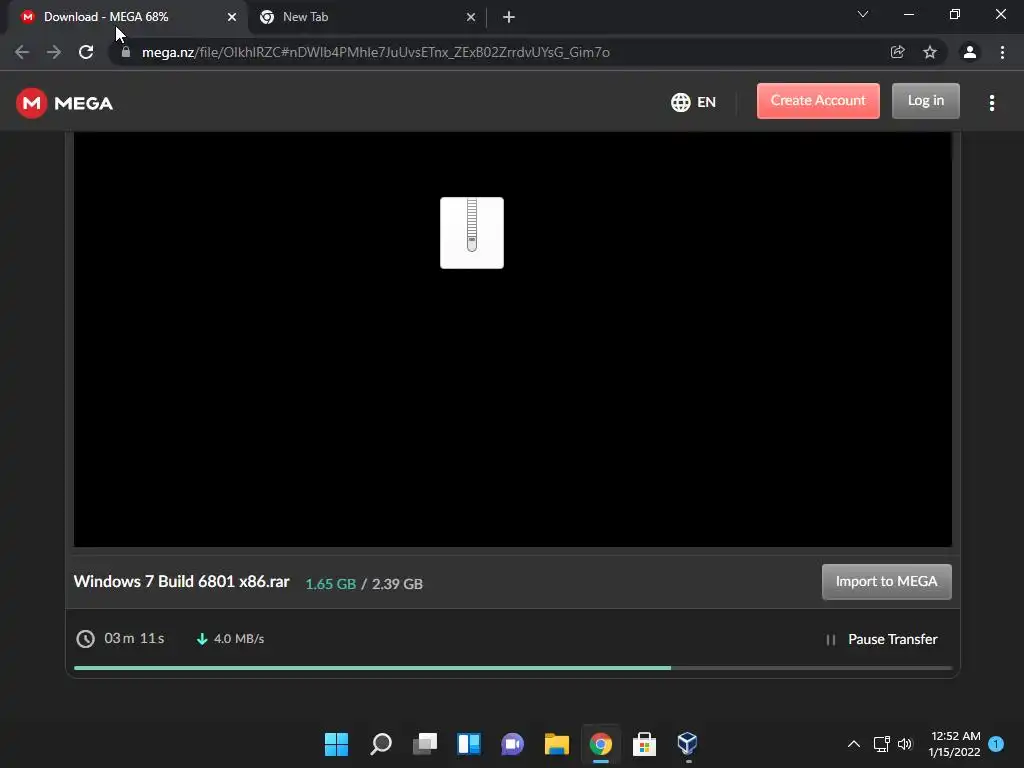The width and height of the screenshot is (1024, 768).
Task: Click the 1.65 GB downloaded amount
Action: tap(330, 584)
